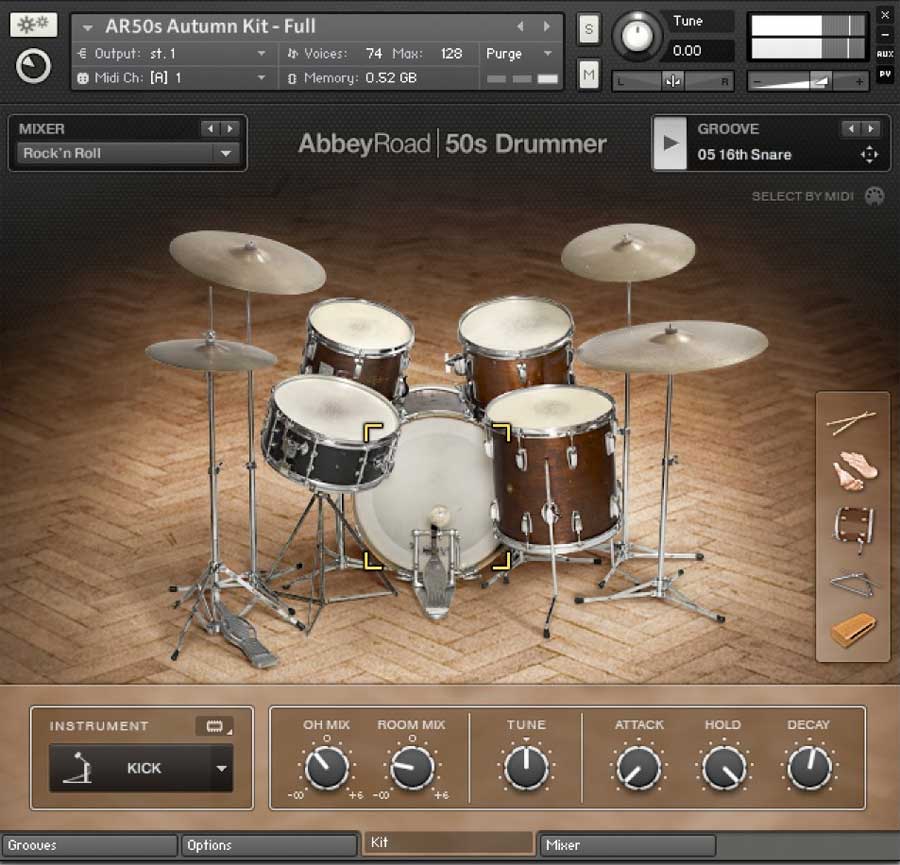Select next mixer preset arrow

pyautogui.click(x=230, y=129)
